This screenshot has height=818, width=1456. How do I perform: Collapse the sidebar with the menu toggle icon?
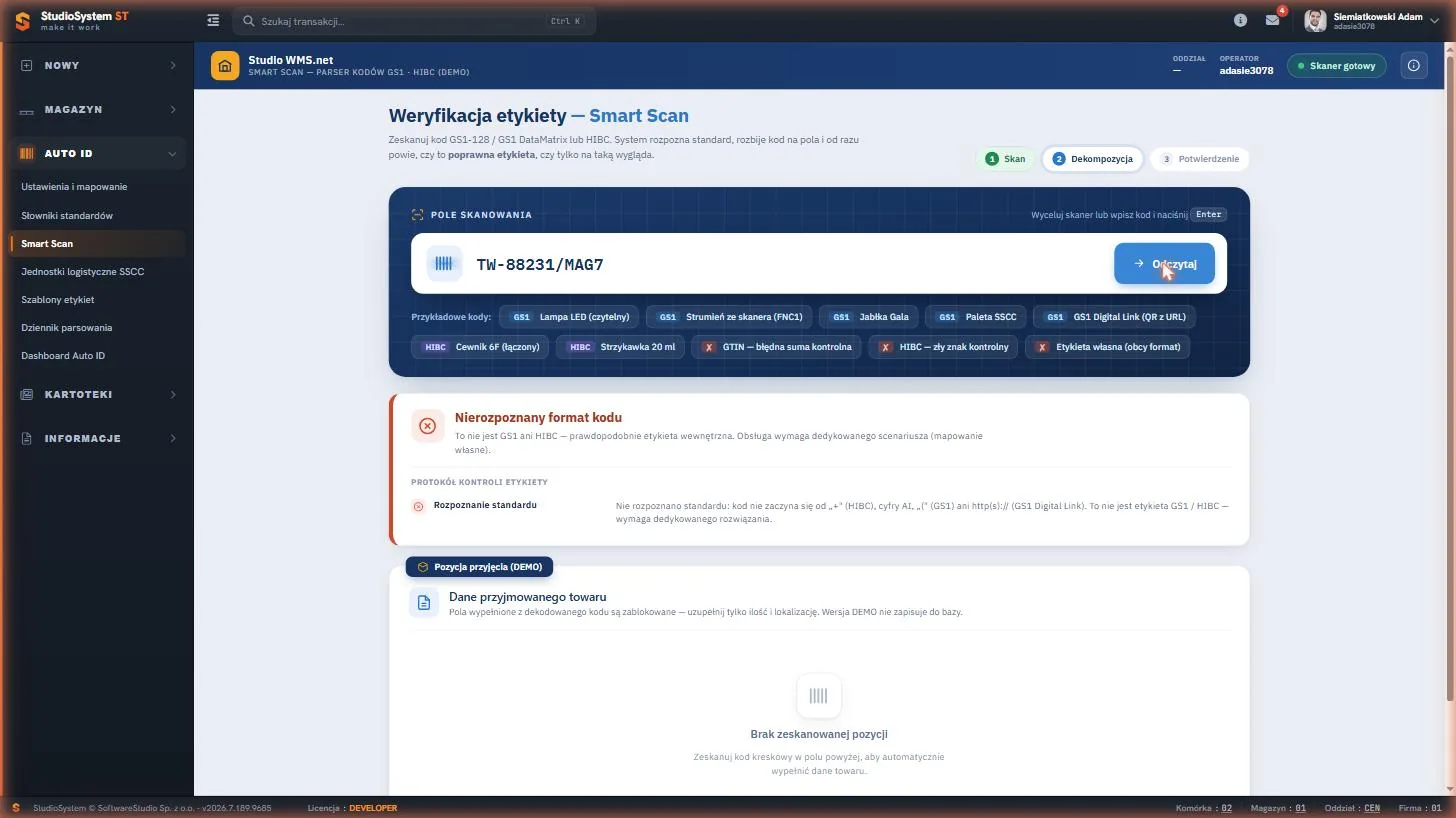(x=213, y=20)
